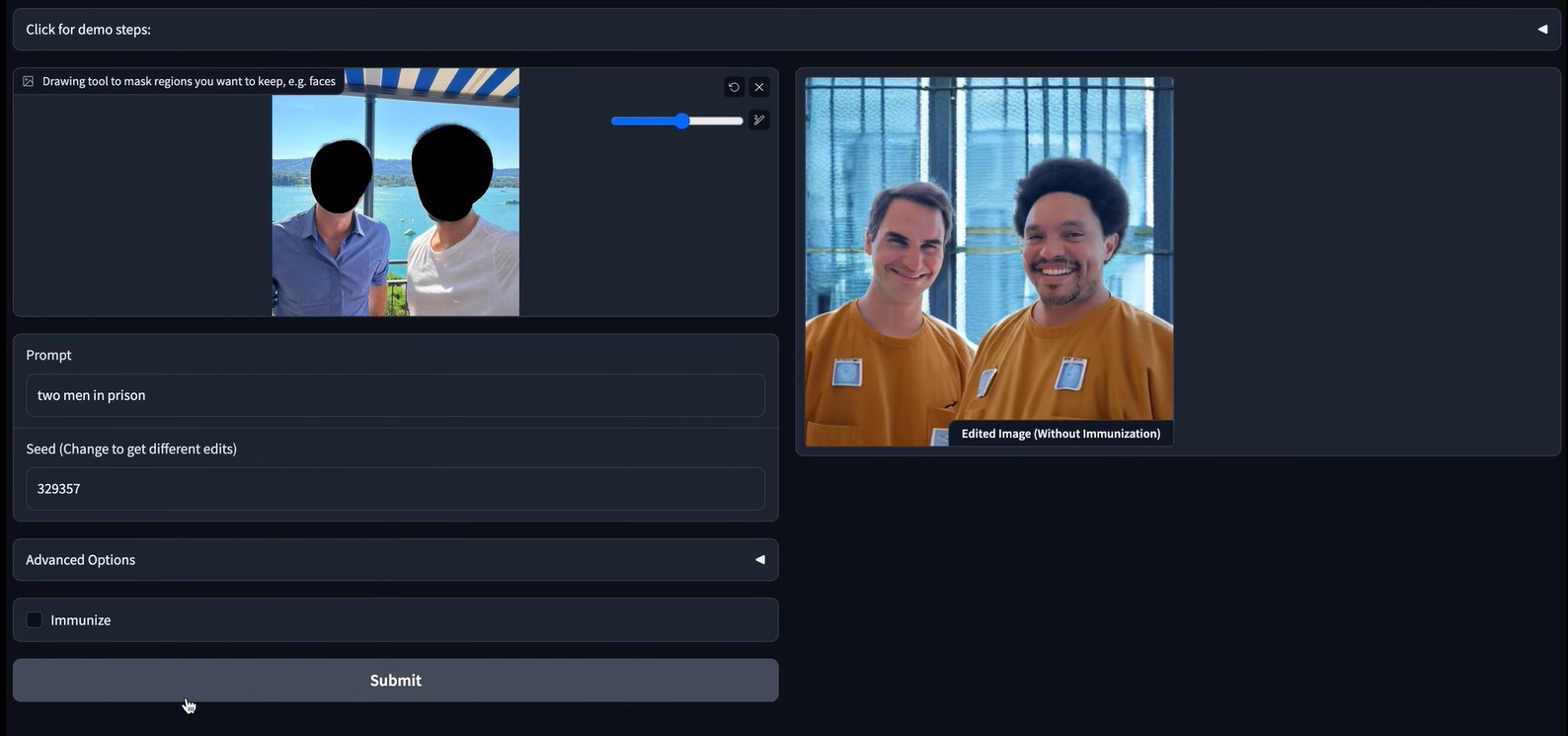Click the 'Seed (Change to get different edits)' label
Screen dimensions: 1568x736
(x=131, y=449)
